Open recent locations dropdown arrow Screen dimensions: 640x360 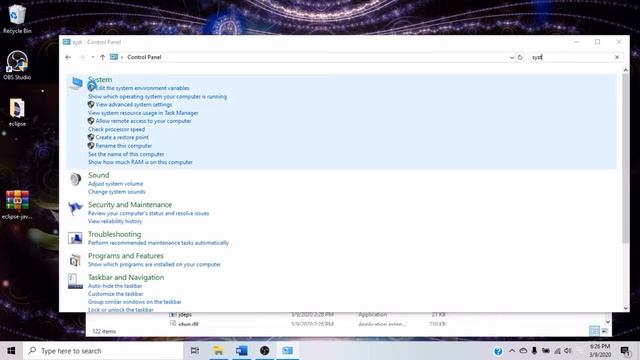[x=93, y=57]
